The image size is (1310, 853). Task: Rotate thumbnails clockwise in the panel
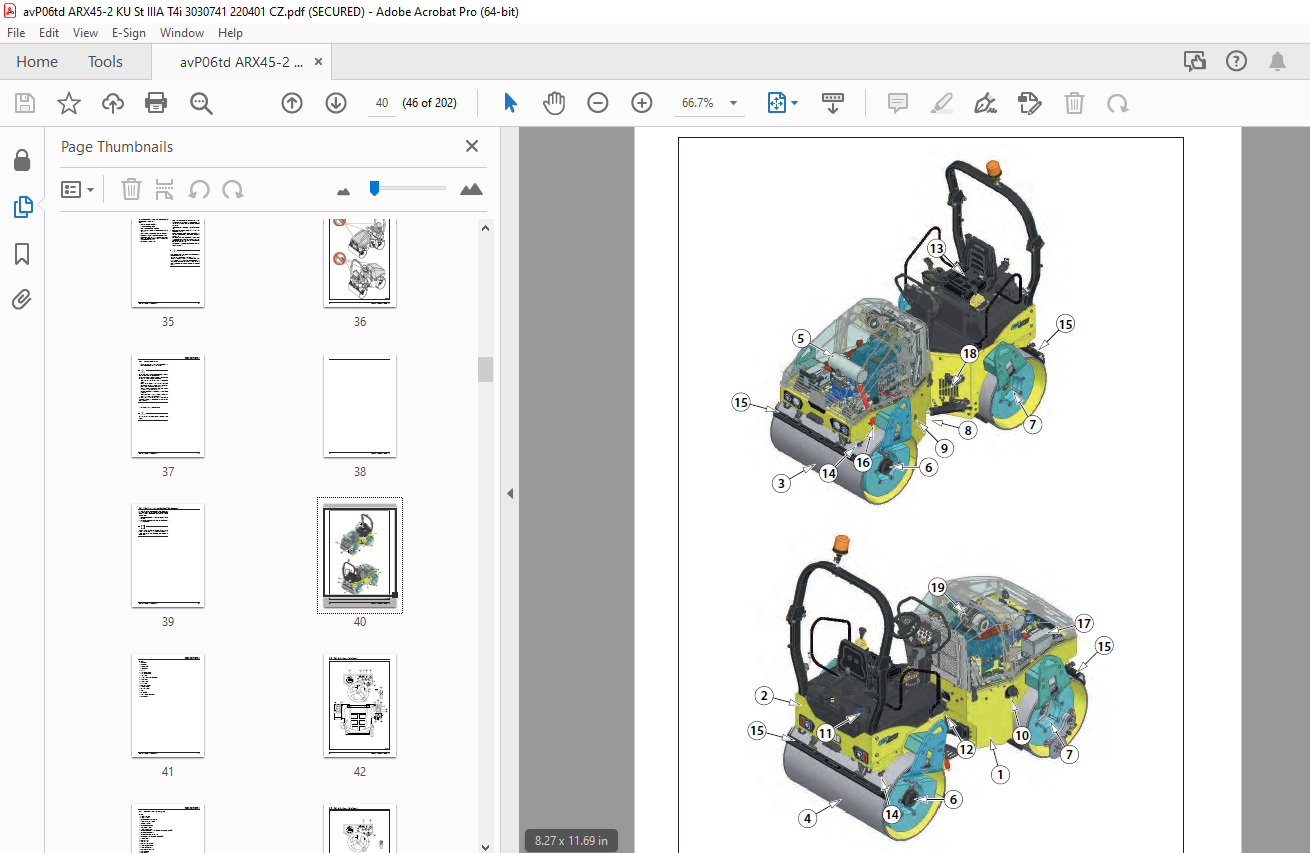tap(233, 189)
